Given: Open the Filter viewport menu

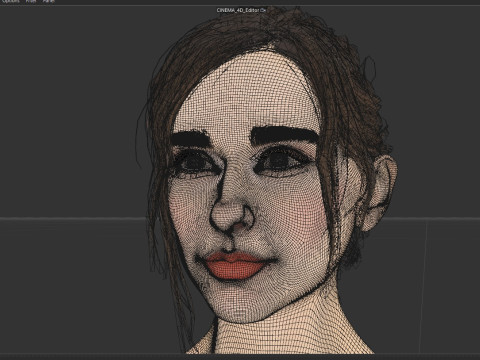Looking at the screenshot, I should coord(31,1).
